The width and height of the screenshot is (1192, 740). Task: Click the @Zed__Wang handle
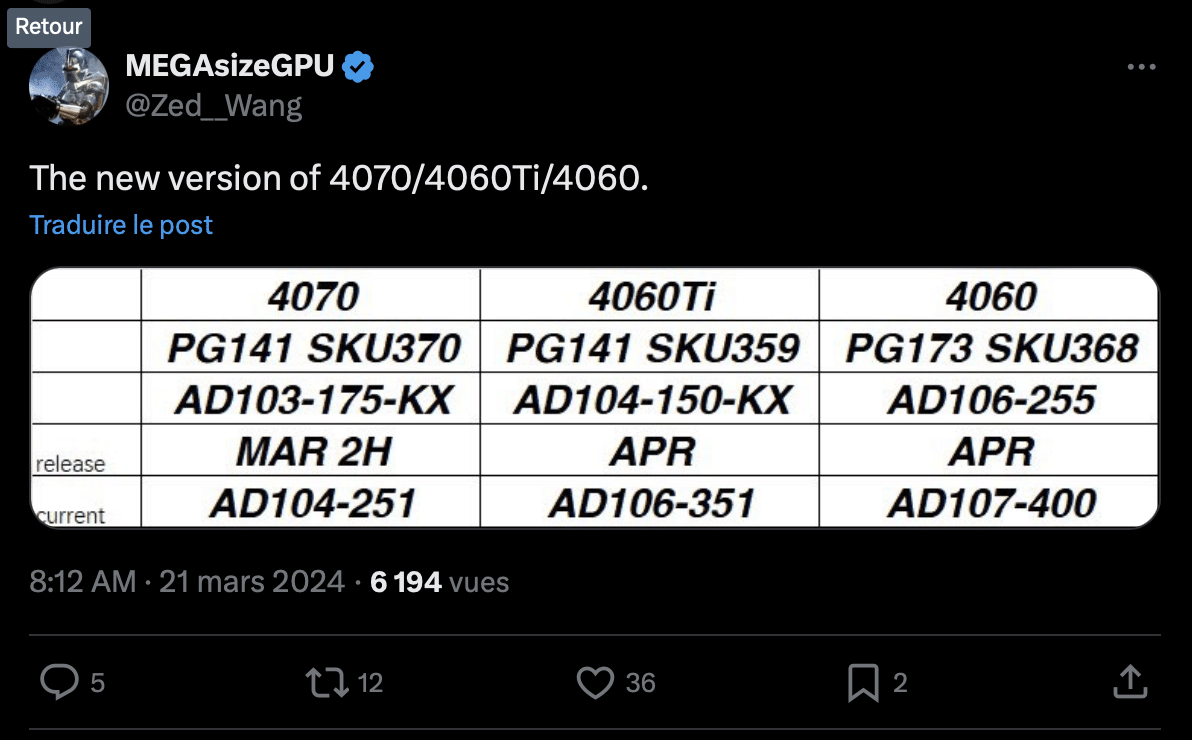[x=214, y=105]
